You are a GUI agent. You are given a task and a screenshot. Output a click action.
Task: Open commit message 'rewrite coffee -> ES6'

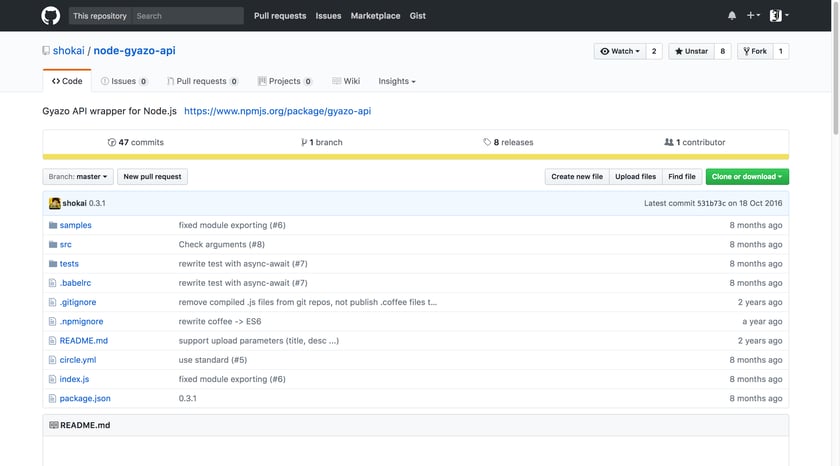click(x=220, y=321)
